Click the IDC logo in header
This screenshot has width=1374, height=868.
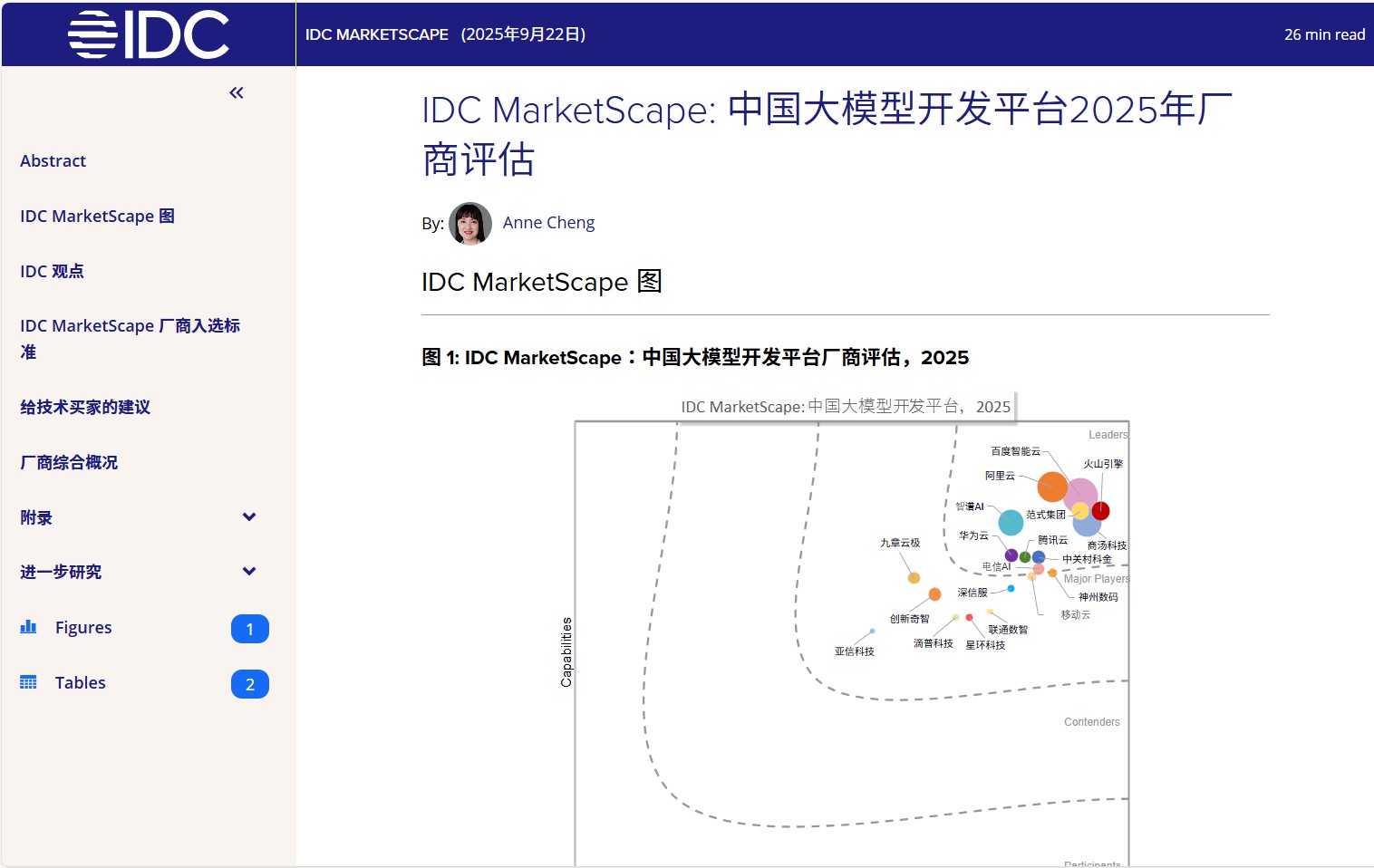(x=148, y=34)
